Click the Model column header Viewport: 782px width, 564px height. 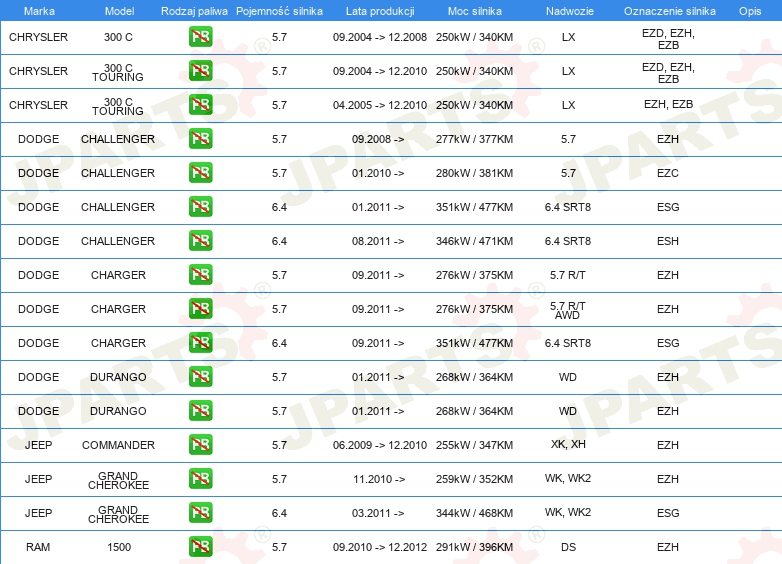click(119, 11)
